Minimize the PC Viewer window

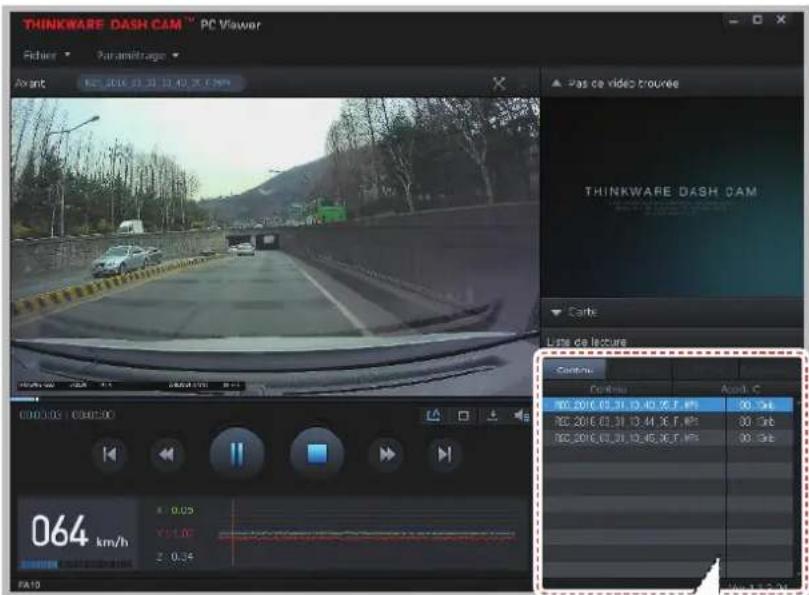point(734,21)
